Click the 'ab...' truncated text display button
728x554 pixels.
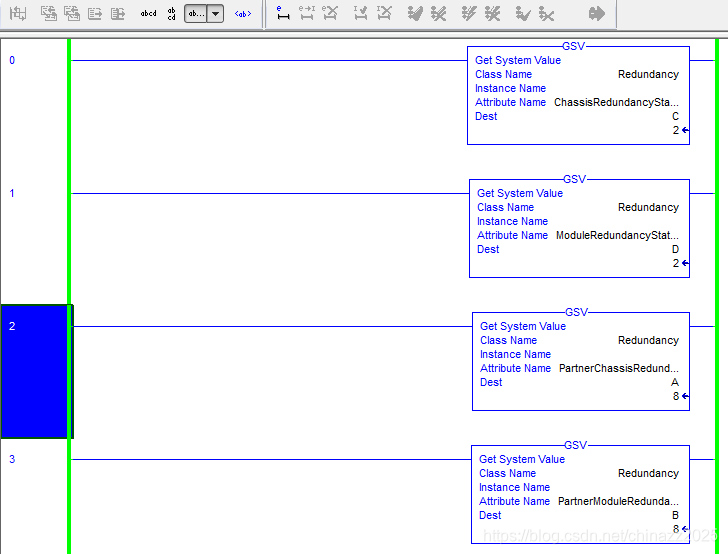click(x=195, y=13)
